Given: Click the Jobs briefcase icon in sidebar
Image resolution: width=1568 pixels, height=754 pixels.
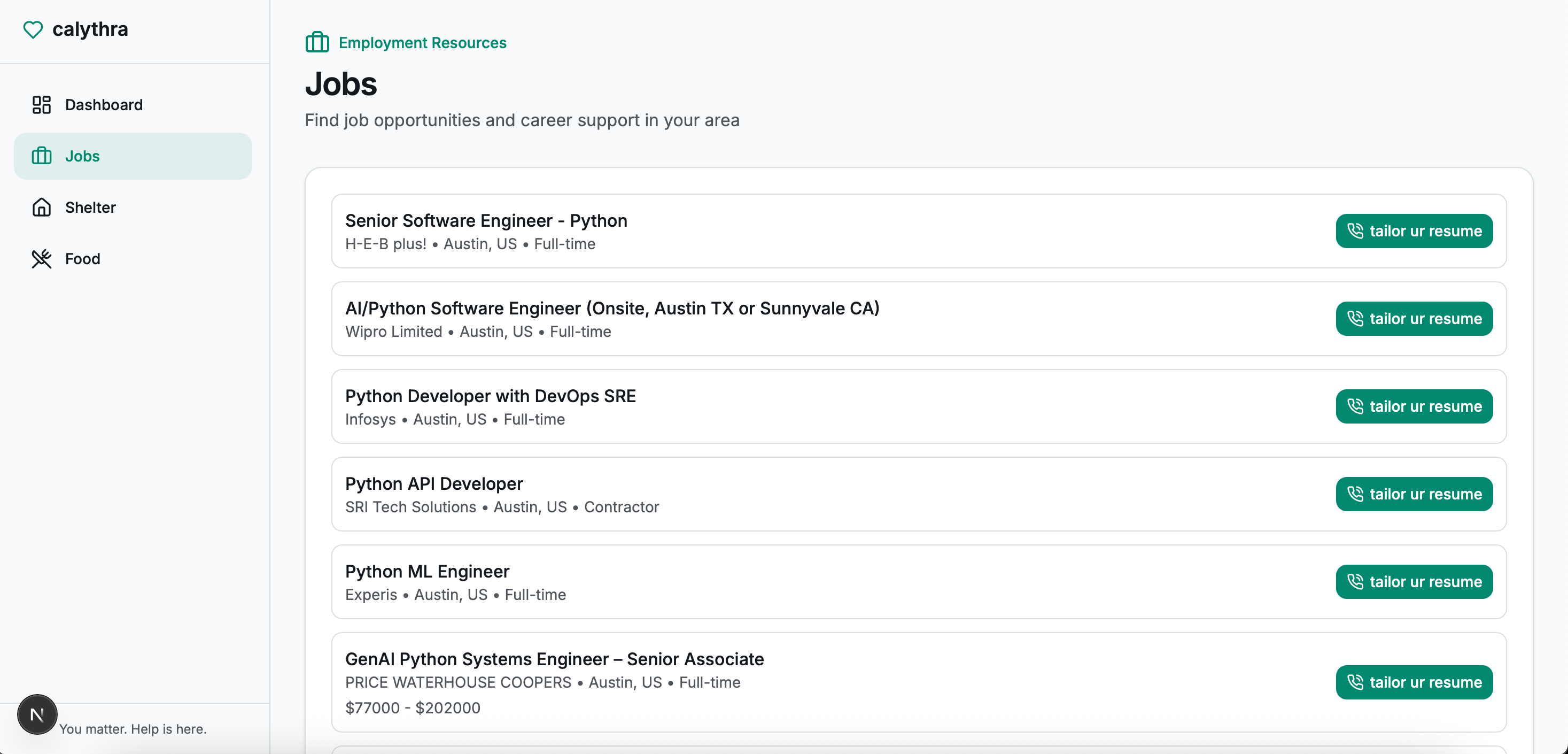Looking at the screenshot, I should [41, 156].
